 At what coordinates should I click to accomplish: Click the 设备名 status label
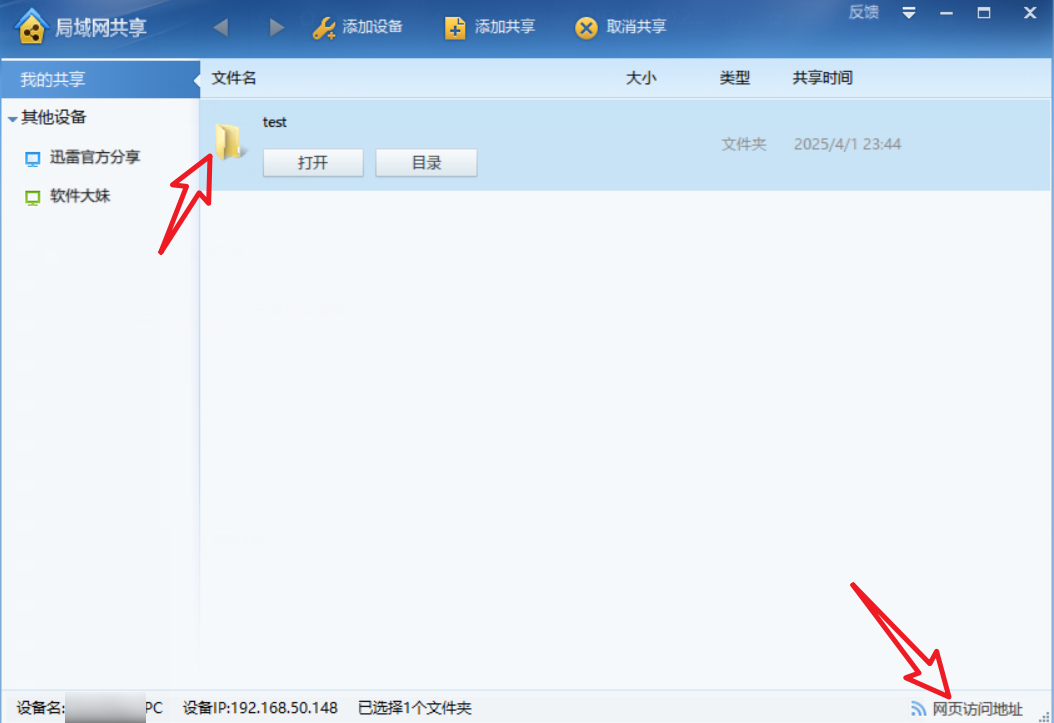click(40, 708)
